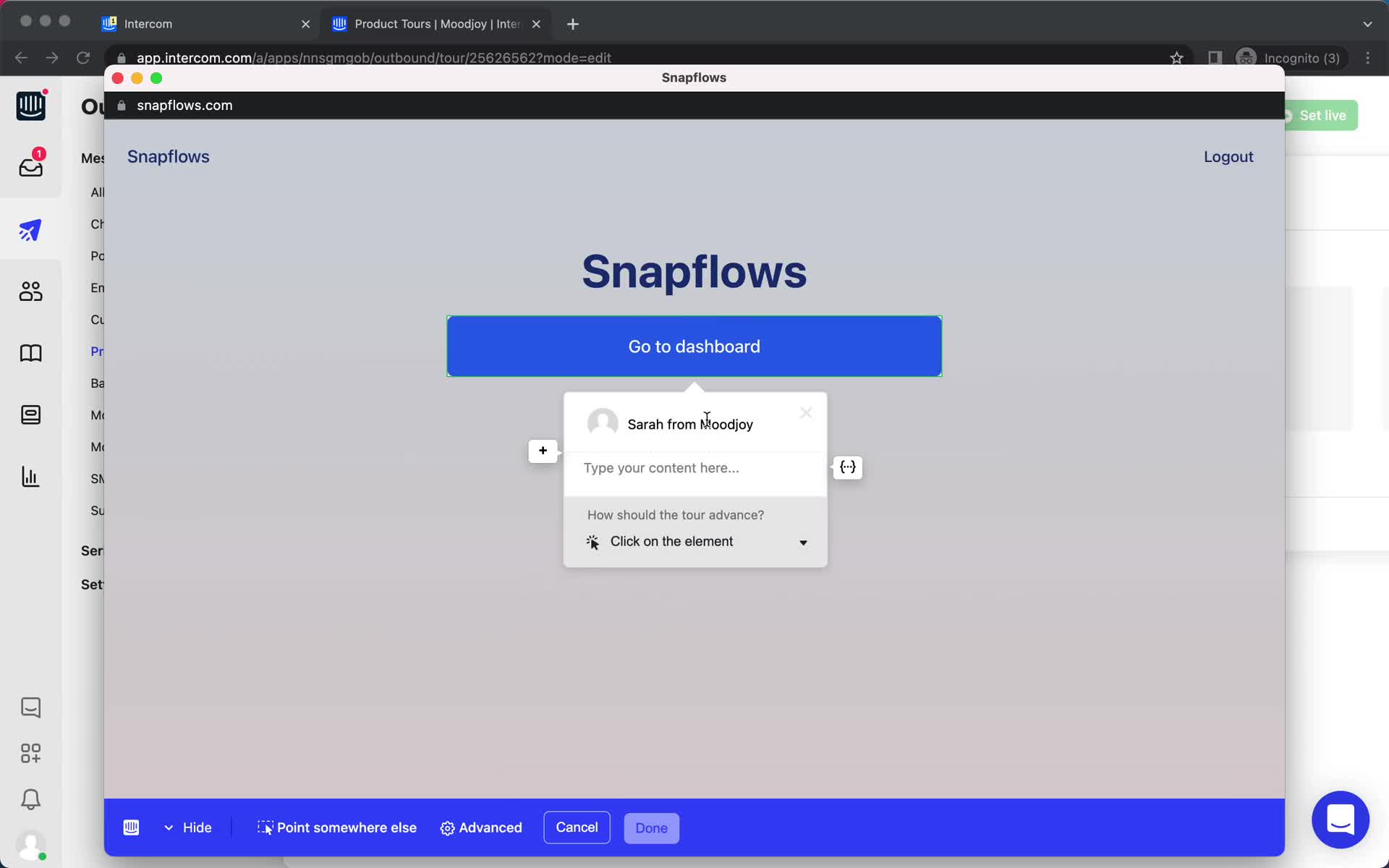1389x868 pixels.
Task: Cancel the current tour step editing
Action: tap(576, 827)
